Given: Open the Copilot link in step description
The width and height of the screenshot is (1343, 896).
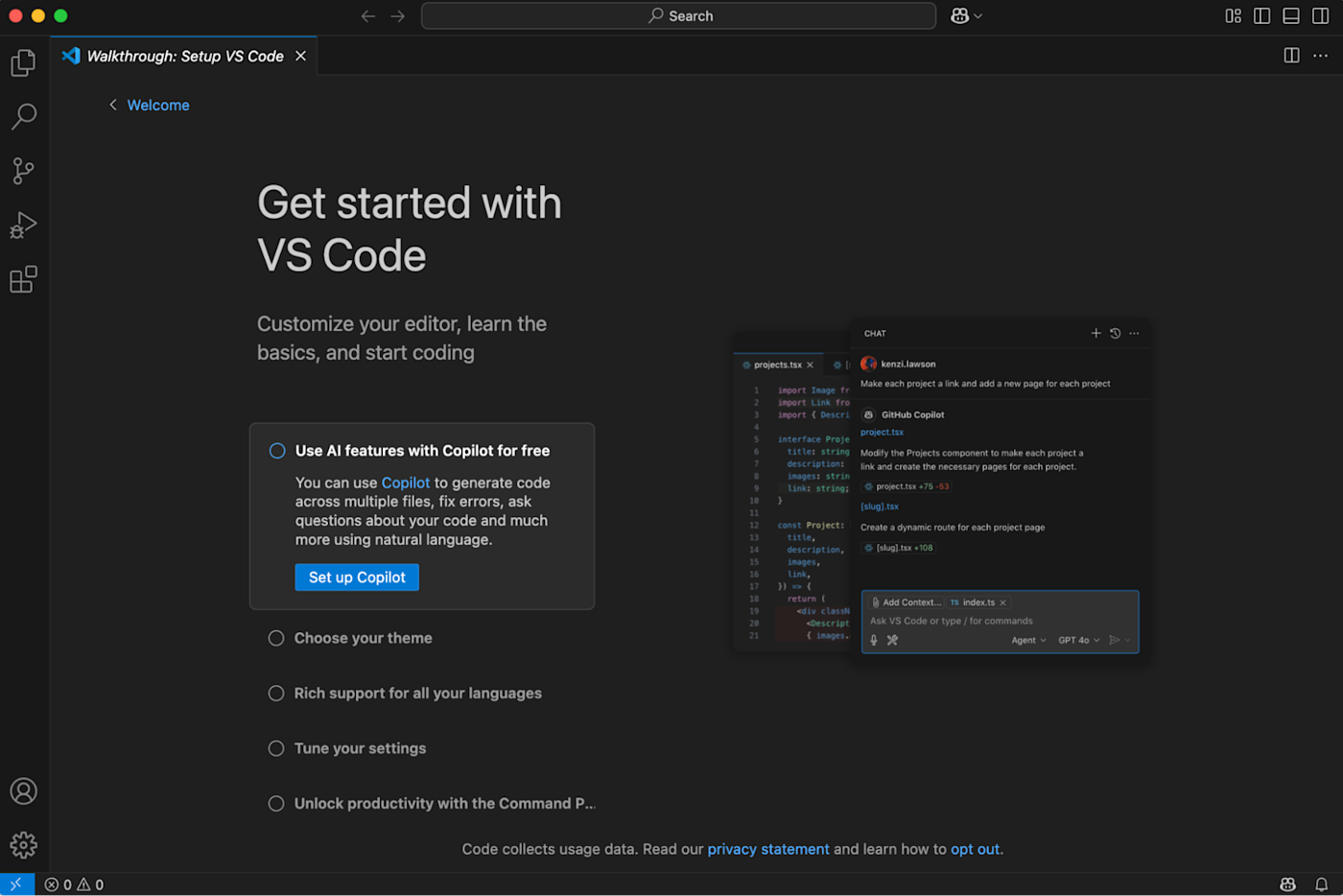Looking at the screenshot, I should click(406, 483).
